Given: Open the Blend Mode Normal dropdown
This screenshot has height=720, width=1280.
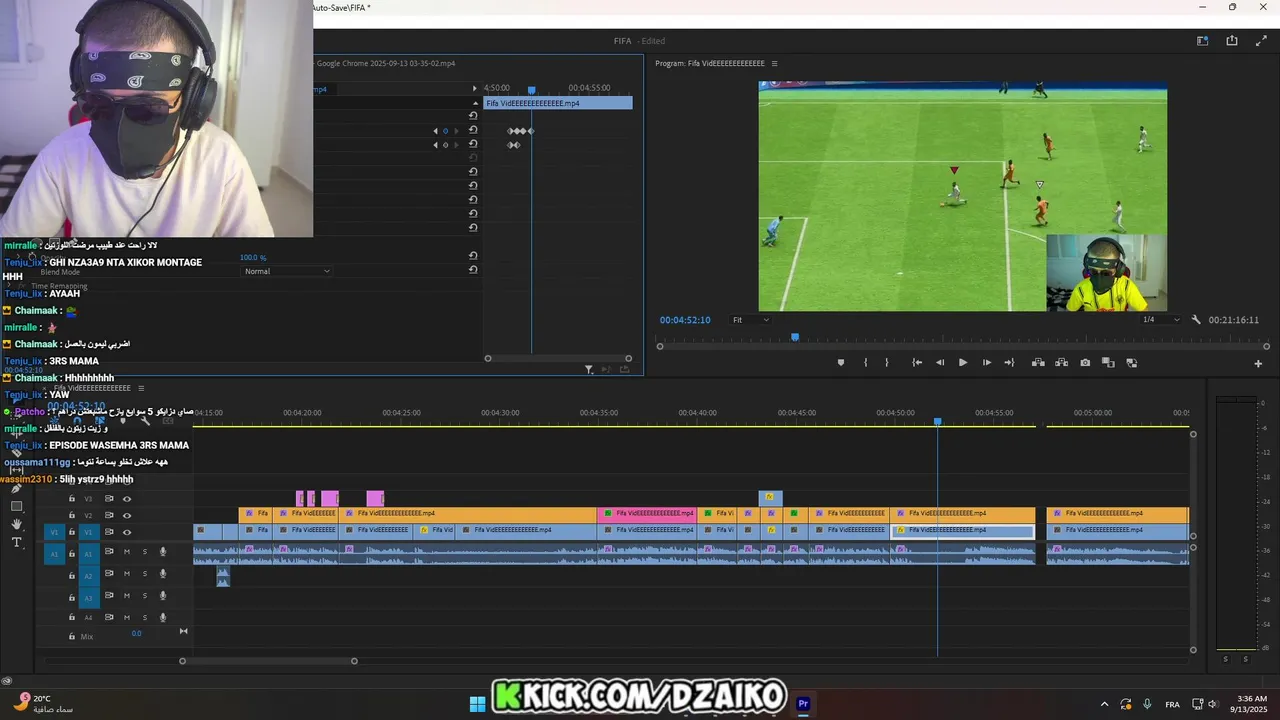Looking at the screenshot, I should coord(287,271).
